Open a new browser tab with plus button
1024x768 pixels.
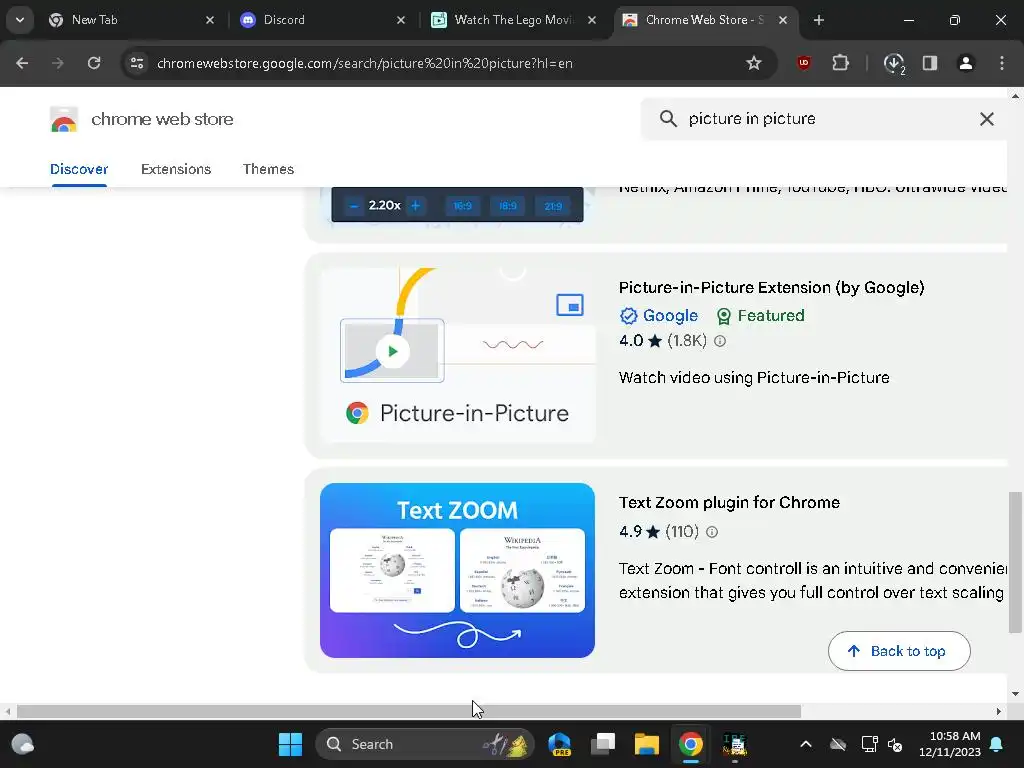click(818, 20)
